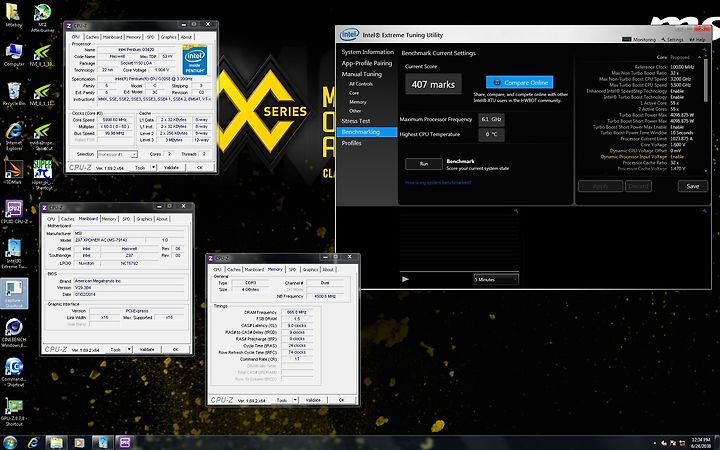Click the Compare Online button
This screenshot has height=450, width=720.
coord(519,82)
